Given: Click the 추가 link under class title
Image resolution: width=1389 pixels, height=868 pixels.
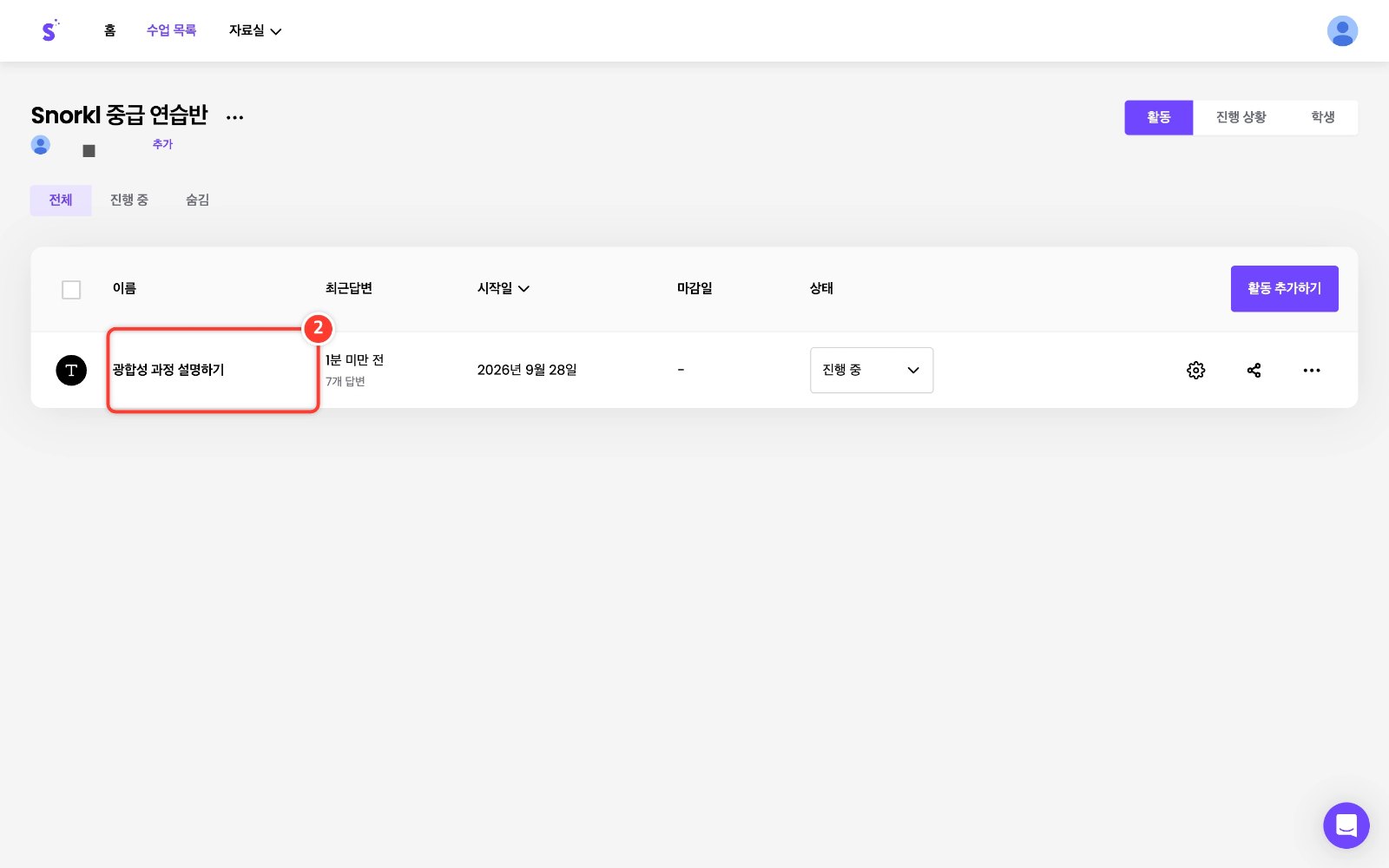Looking at the screenshot, I should point(162,144).
